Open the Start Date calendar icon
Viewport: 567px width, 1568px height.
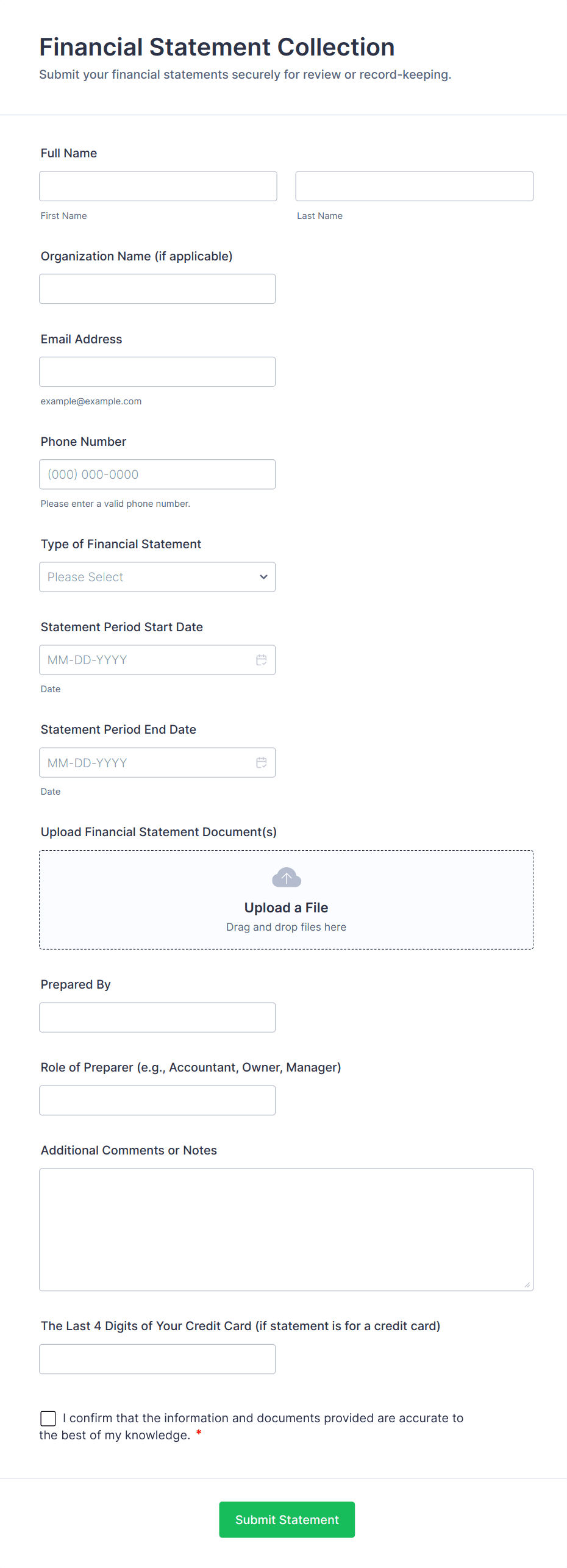coord(262,660)
